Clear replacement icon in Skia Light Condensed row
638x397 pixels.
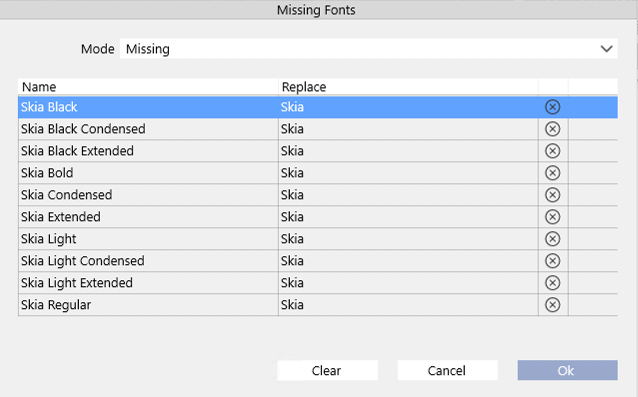tap(552, 261)
